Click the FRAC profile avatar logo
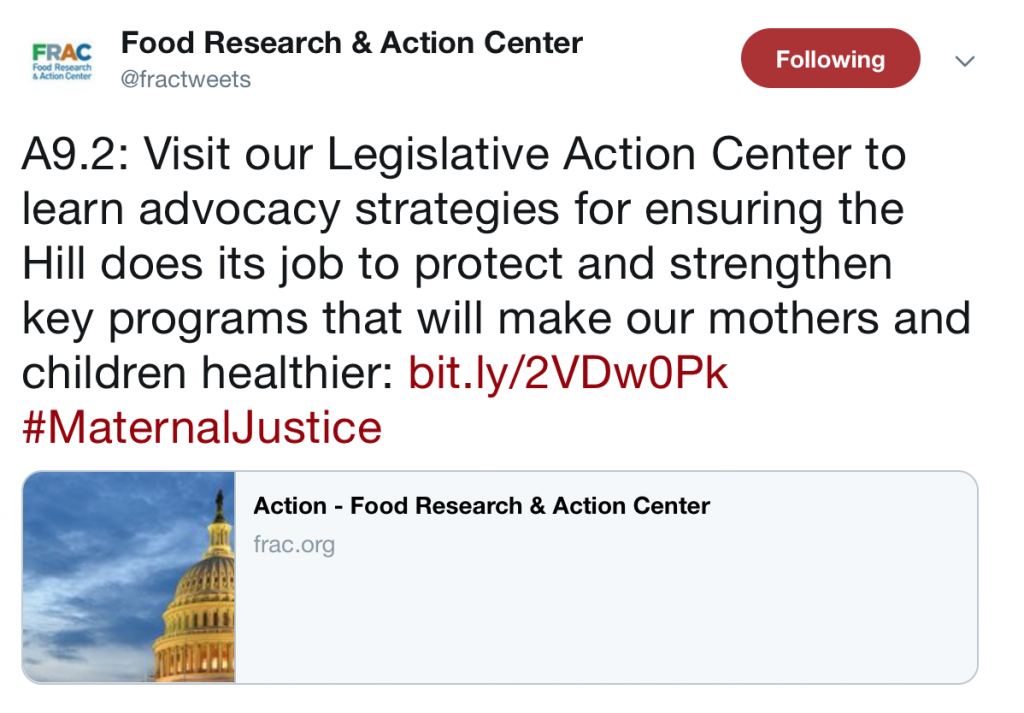1024x713 pixels. tap(62, 61)
